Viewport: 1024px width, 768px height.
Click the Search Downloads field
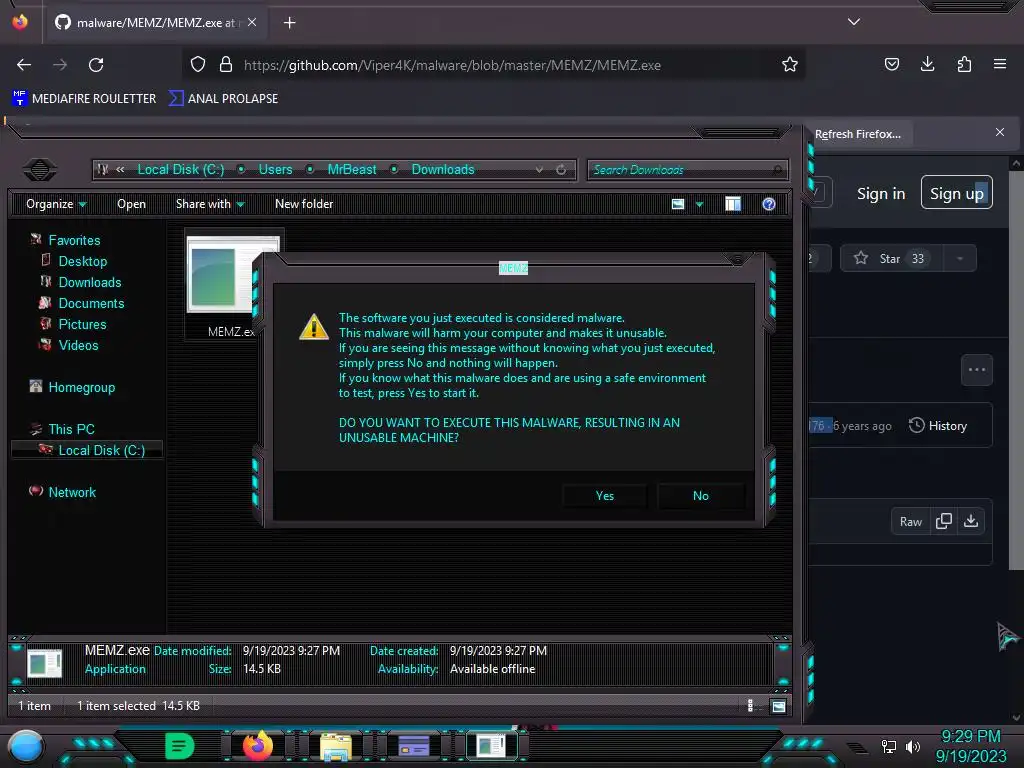point(687,170)
